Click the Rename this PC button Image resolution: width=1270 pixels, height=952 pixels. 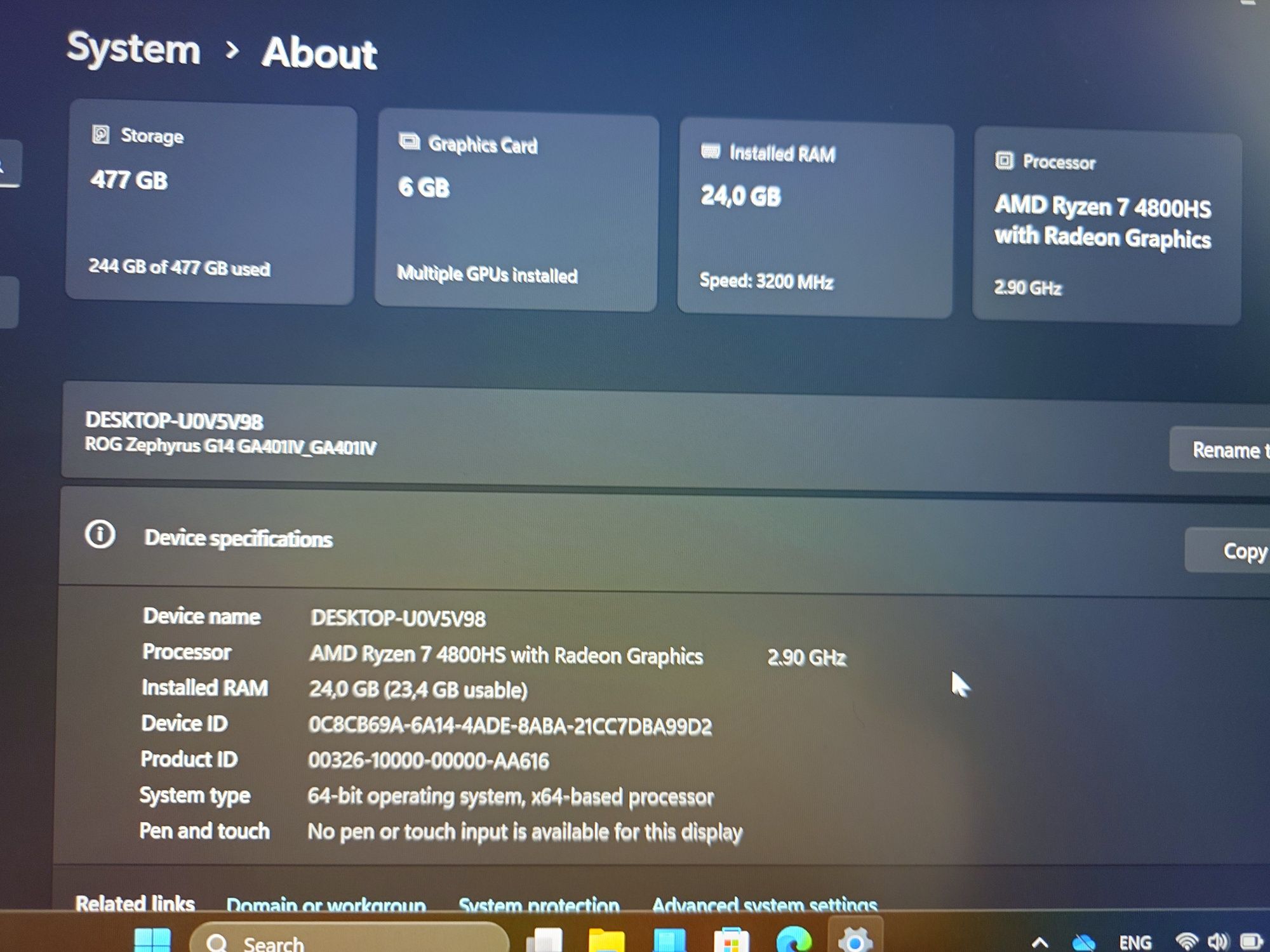coord(1220,449)
